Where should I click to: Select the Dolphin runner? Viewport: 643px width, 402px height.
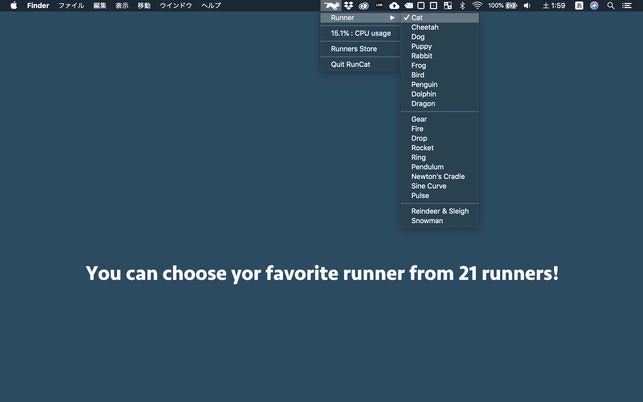click(440, 94)
